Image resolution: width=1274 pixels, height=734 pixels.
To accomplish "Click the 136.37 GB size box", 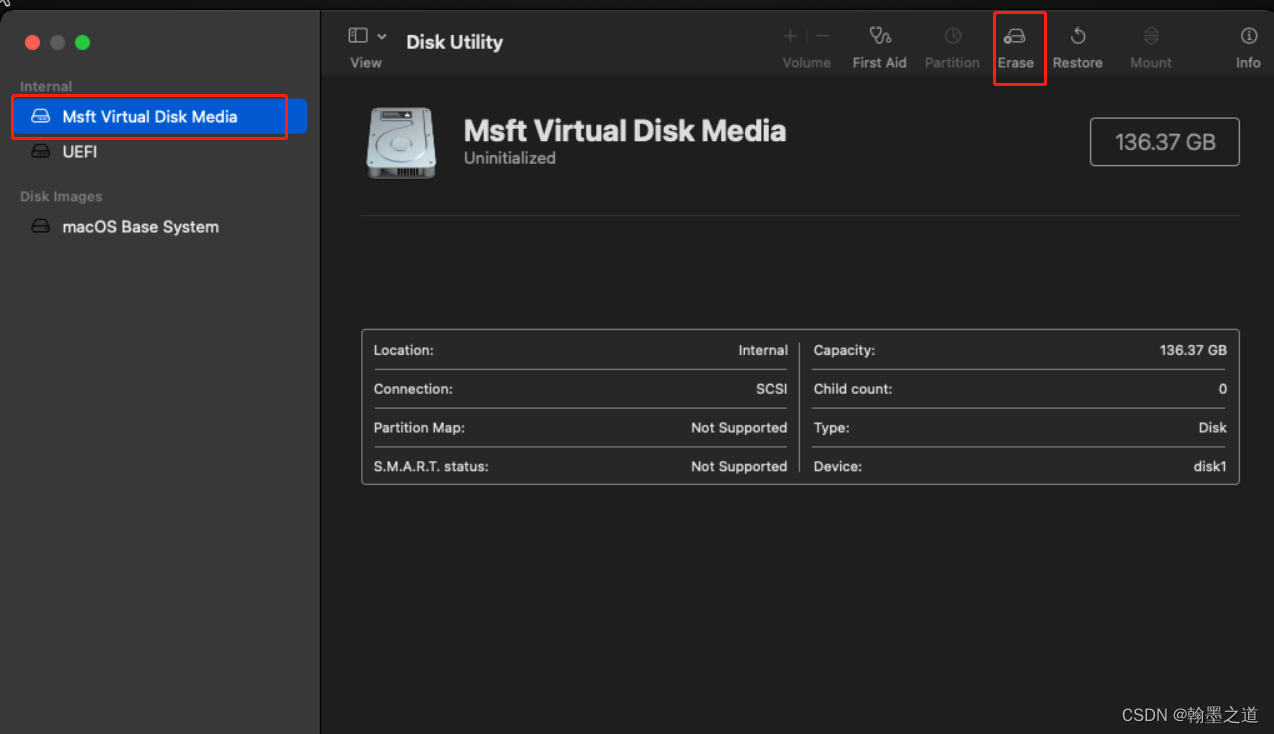I will (x=1165, y=142).
